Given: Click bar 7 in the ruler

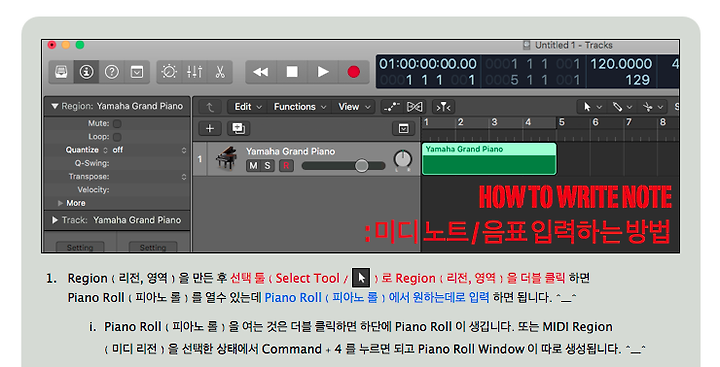Looking at the screenshot, I should [x=629, y=122].
